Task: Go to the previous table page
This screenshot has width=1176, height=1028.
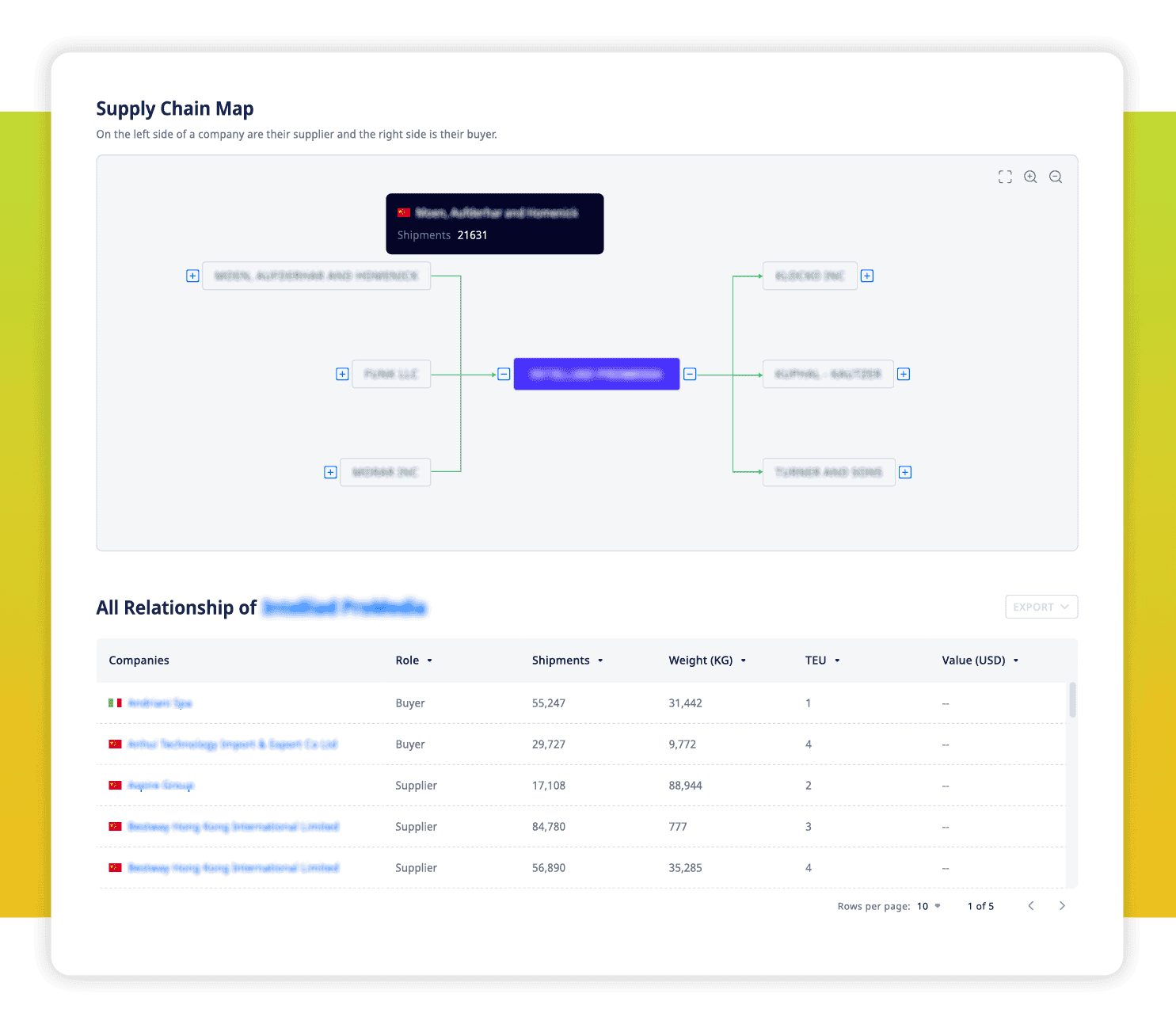Action: click(x=1031, y=906)
